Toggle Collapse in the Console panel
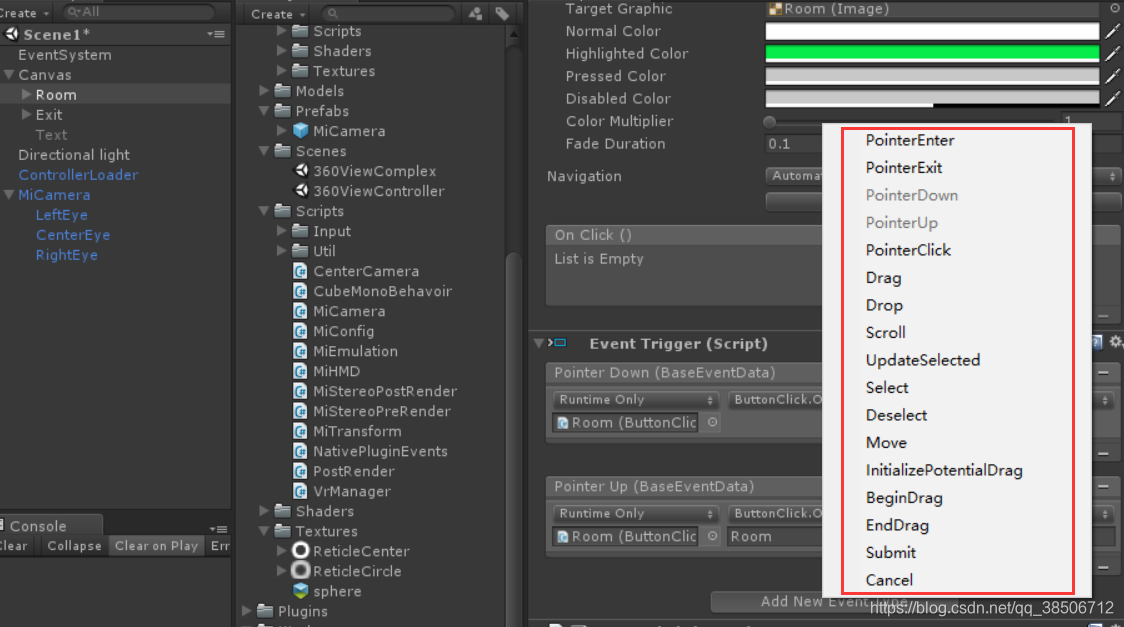This screenshot has width=1124, height=627. coord(74,546)
